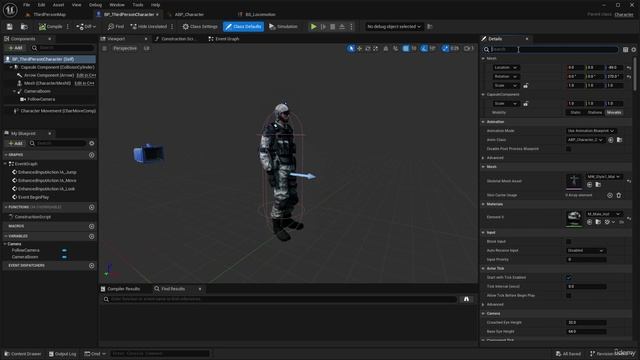Open the Tools menu

[138, 5]
